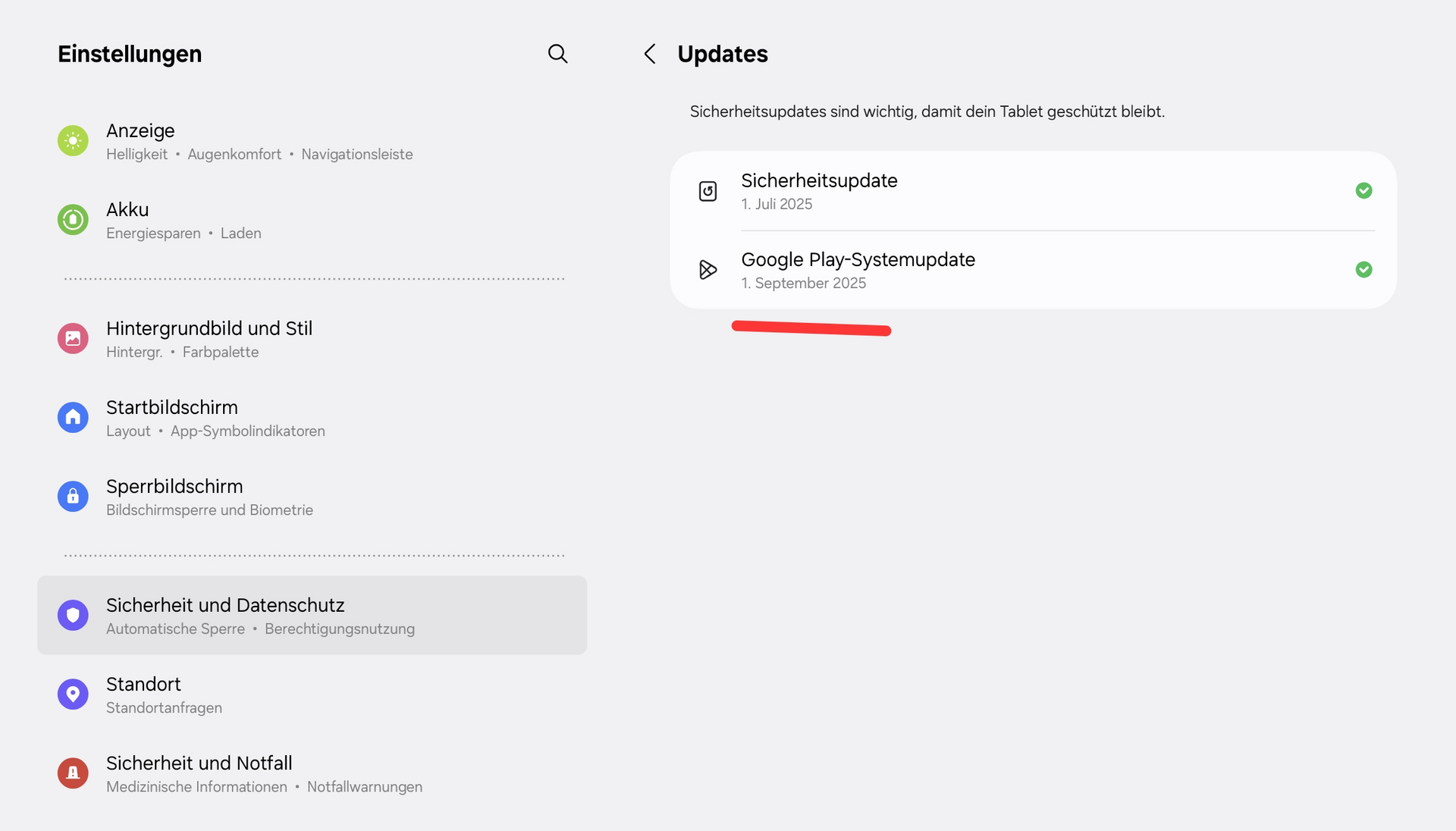Tap the Google Play-Systemupdate play icon
1456x831 pixels.
[x=708, y=270]
